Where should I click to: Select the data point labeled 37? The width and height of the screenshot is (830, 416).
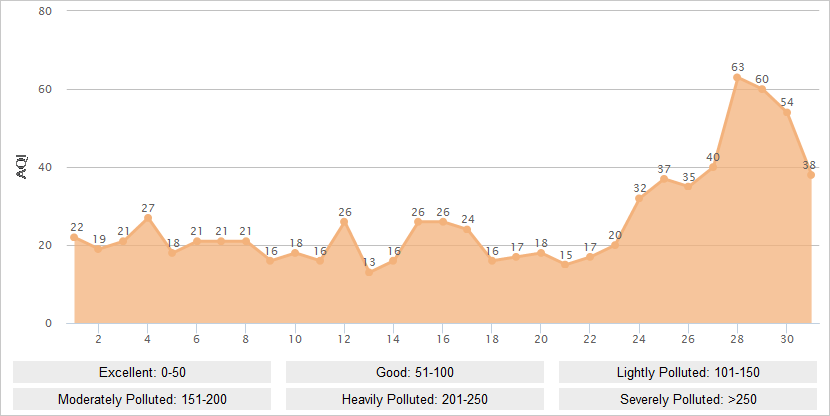pyautogui.click(x=664, y=179)
